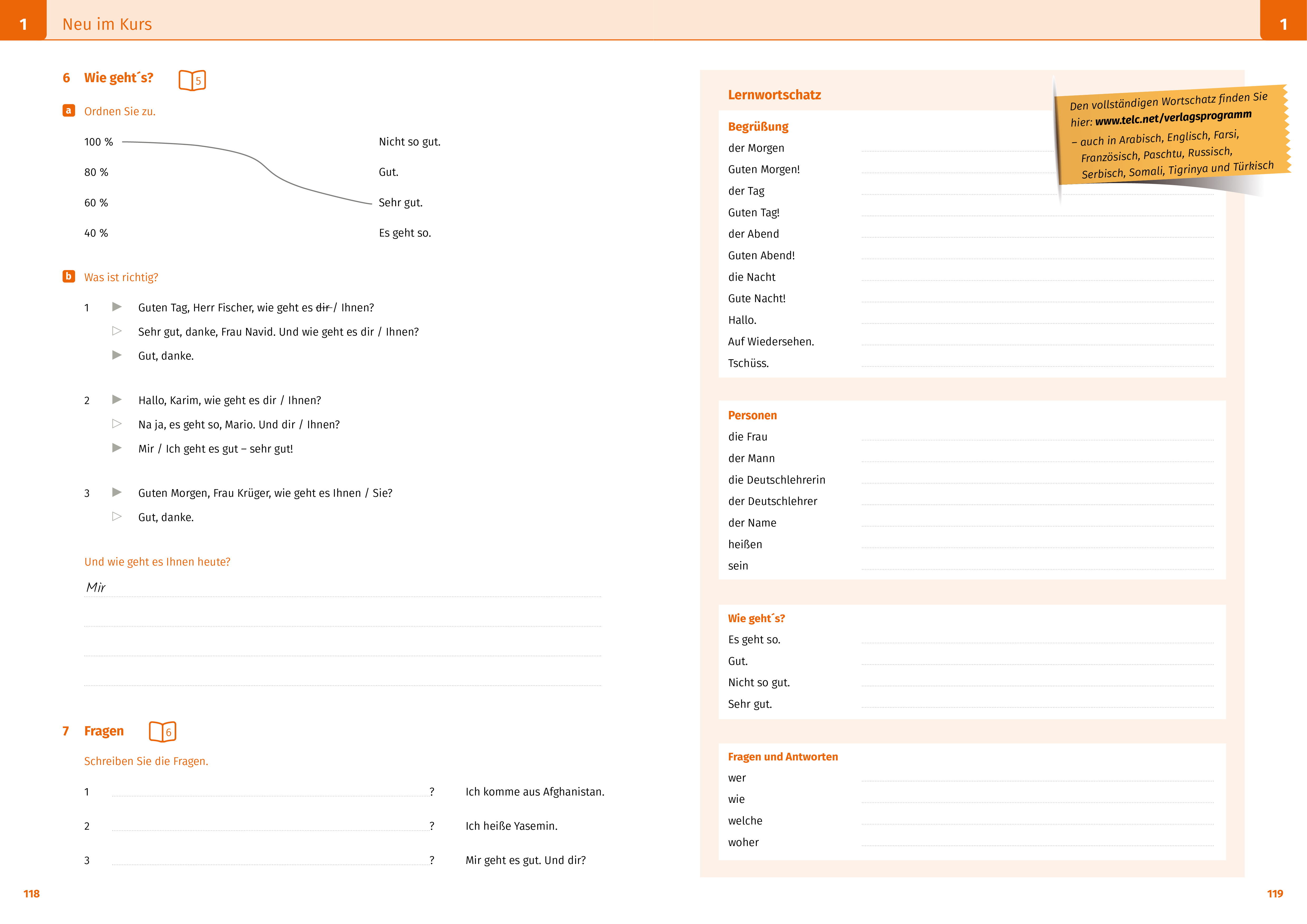Select '60 %' in the matching exercise

tap(96, 203)
